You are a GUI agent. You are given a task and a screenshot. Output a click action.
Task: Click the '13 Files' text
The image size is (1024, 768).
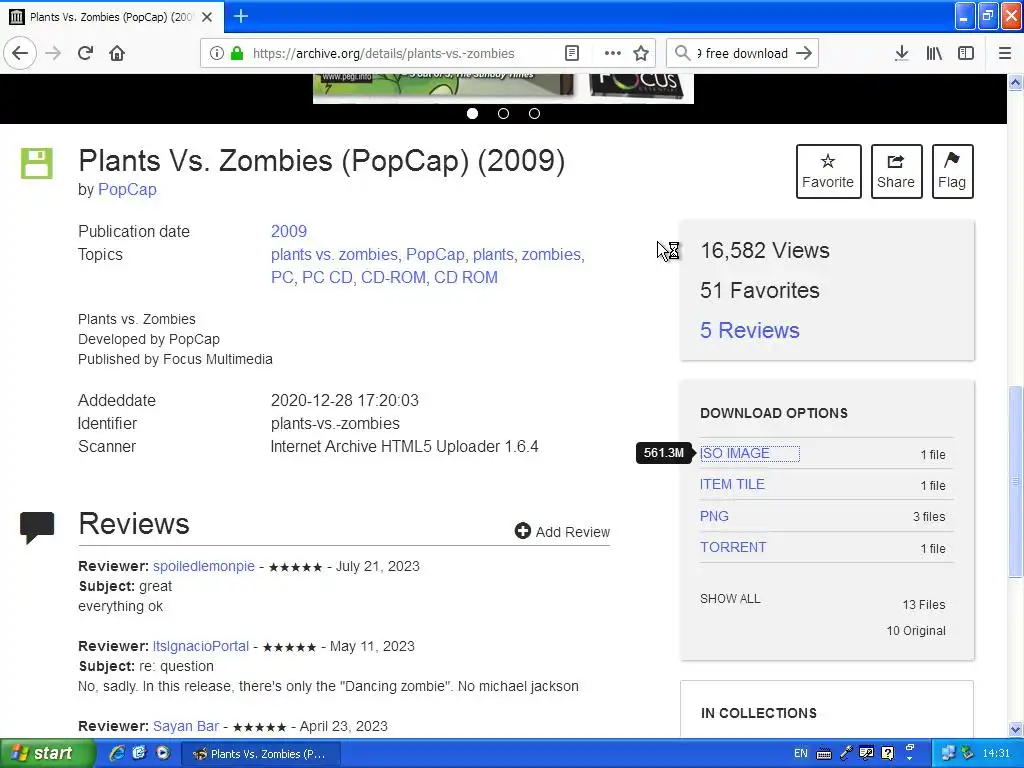point(923,605)
